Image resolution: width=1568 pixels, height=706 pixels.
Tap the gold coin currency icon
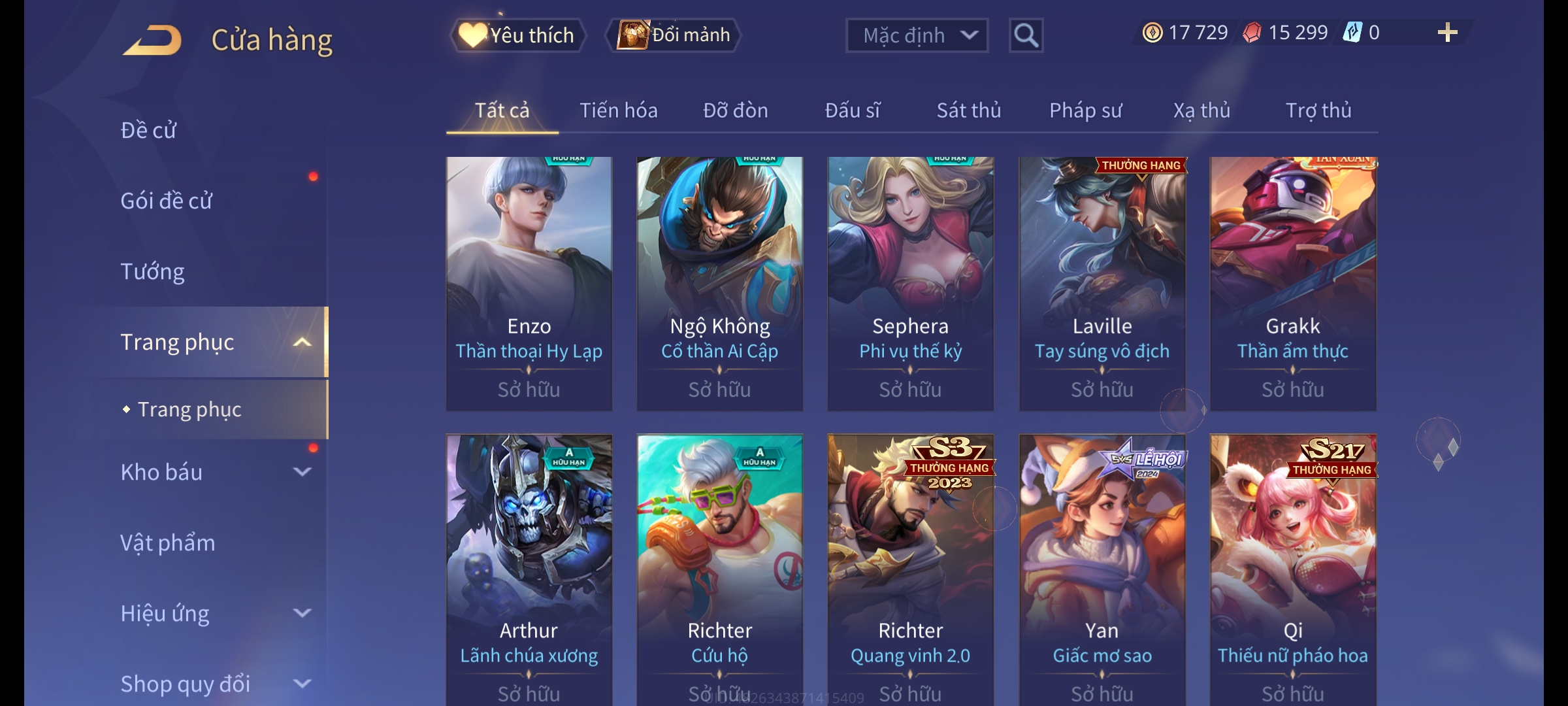[x=1152, y=33]
